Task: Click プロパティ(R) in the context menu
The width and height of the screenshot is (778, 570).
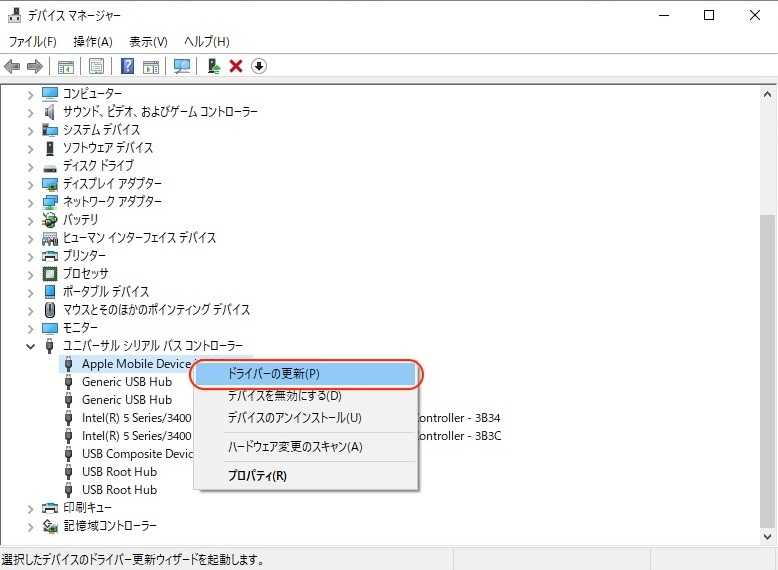Action: (x=257, y=475)
